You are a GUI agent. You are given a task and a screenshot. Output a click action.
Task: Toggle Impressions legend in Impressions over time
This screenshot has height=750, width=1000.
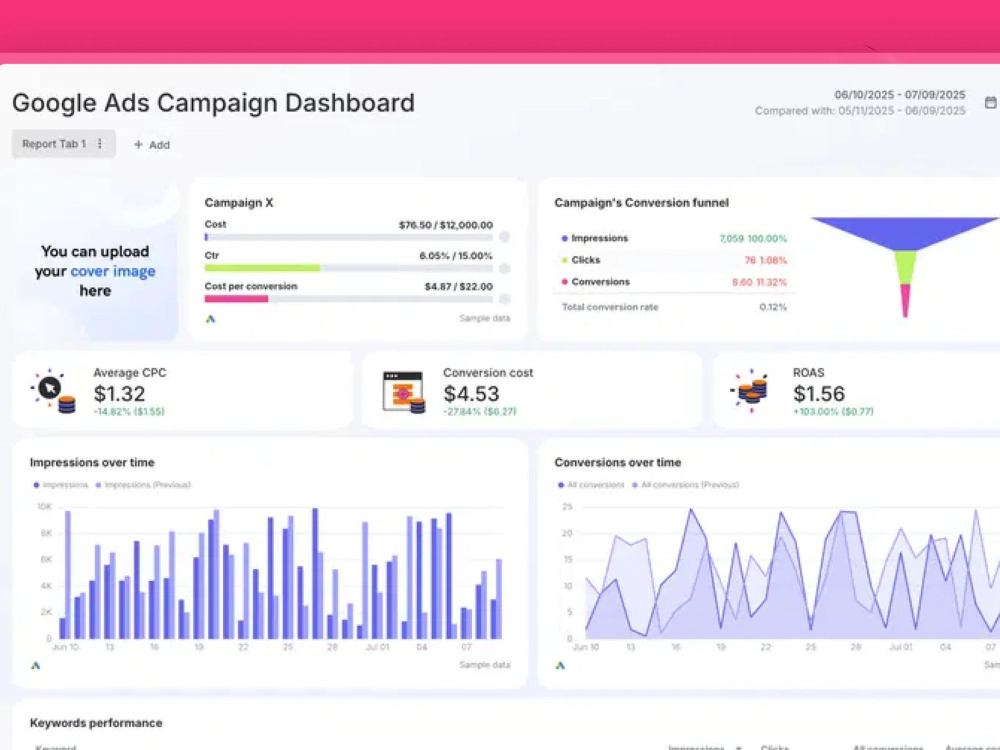click(x=61, y=485)
